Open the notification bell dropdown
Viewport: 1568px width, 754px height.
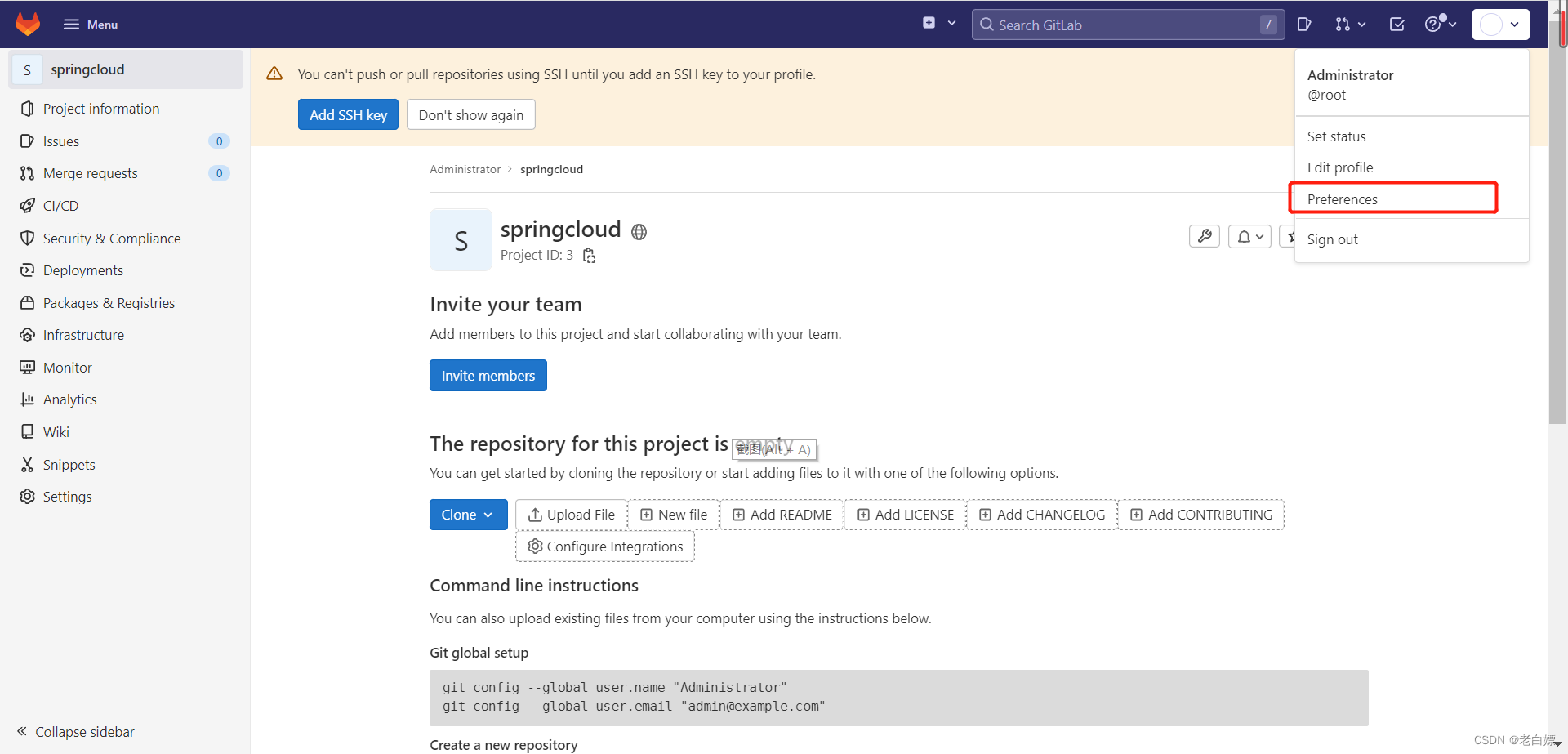(x=1249, y=236)
